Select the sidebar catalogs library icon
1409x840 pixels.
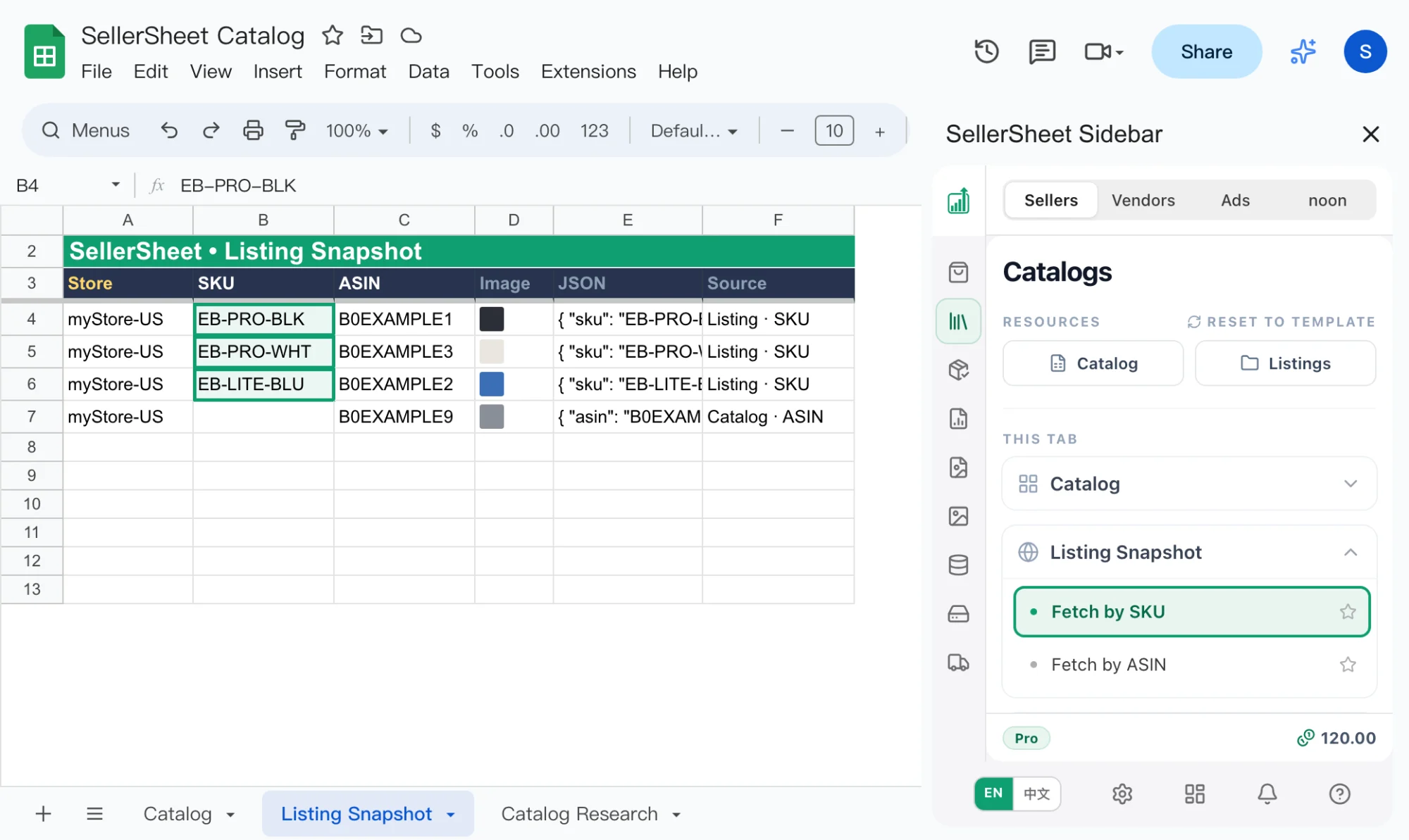tap(958, 322)
